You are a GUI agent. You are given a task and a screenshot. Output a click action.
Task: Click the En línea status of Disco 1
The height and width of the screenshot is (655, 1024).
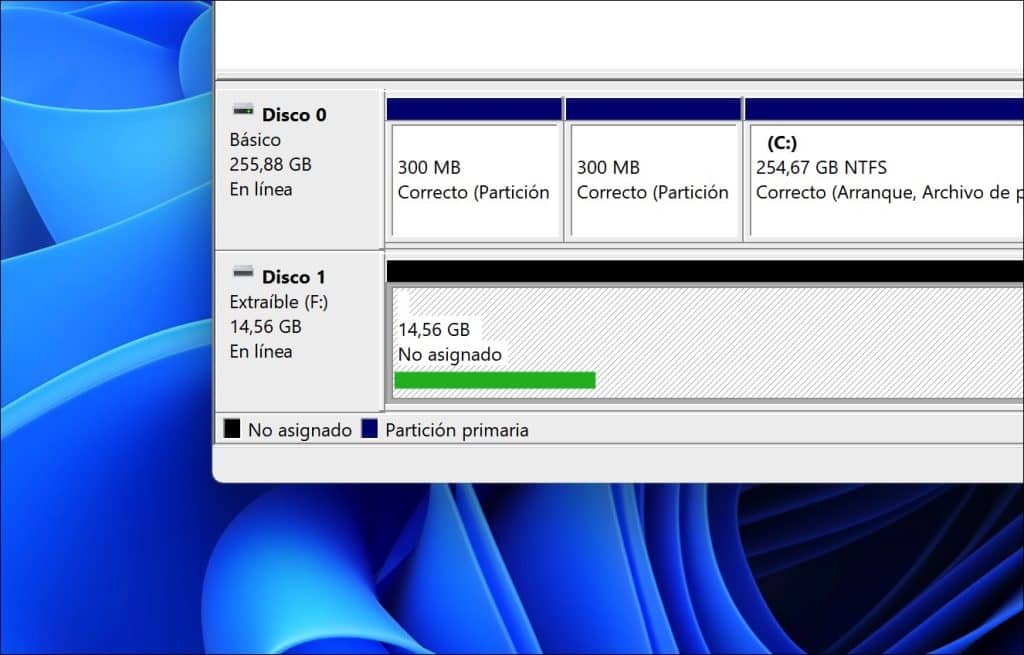coord(261,351)
